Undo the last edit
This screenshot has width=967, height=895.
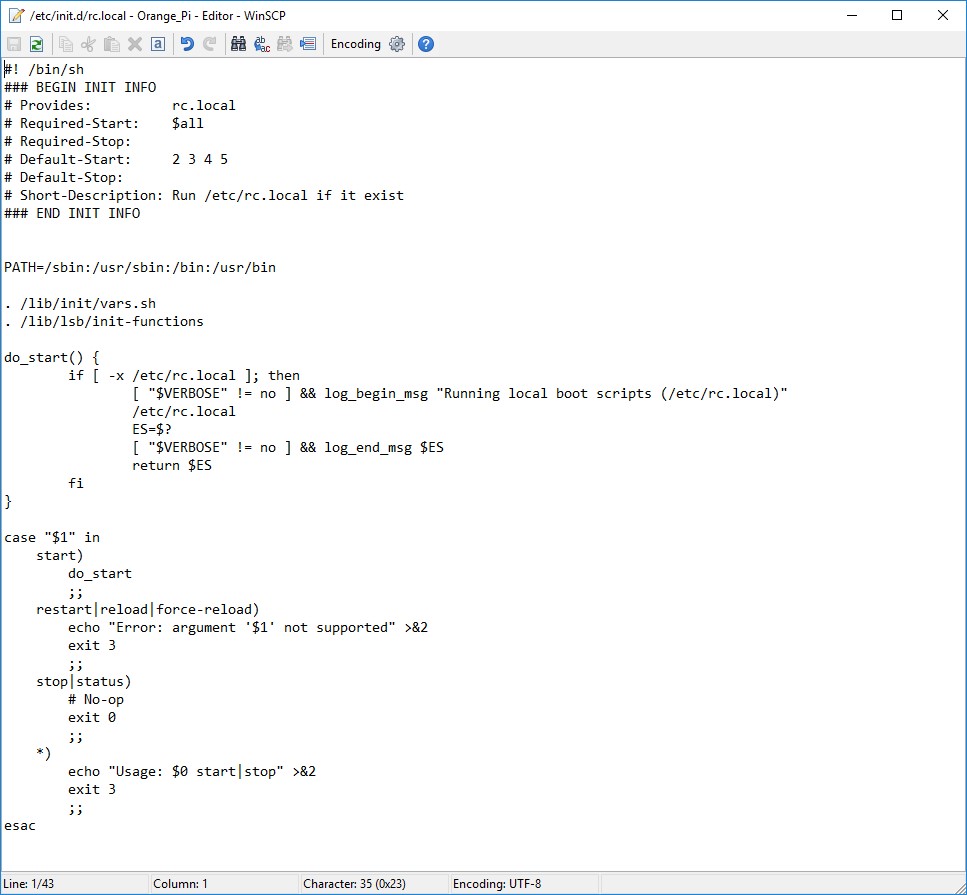187,44
